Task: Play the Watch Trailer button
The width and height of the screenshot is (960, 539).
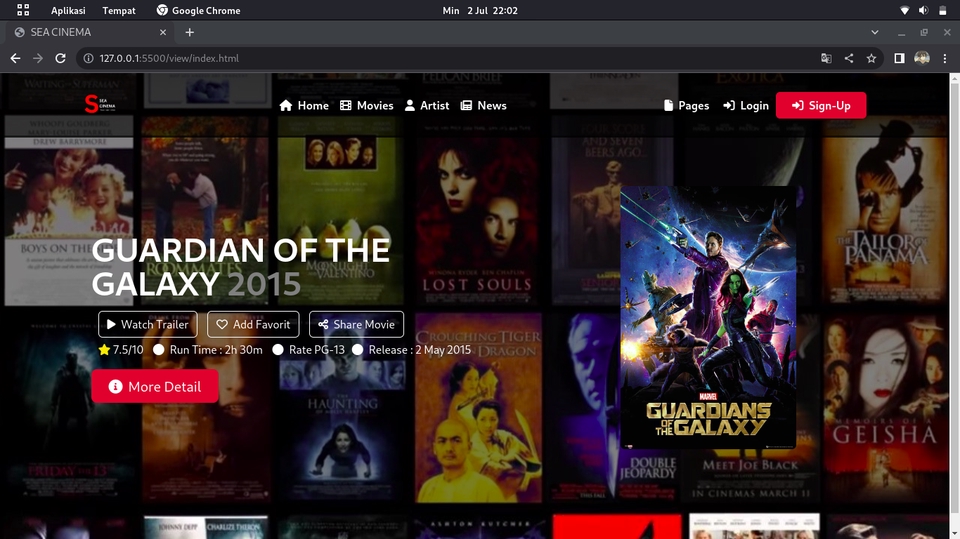Action: click(148, 325)
